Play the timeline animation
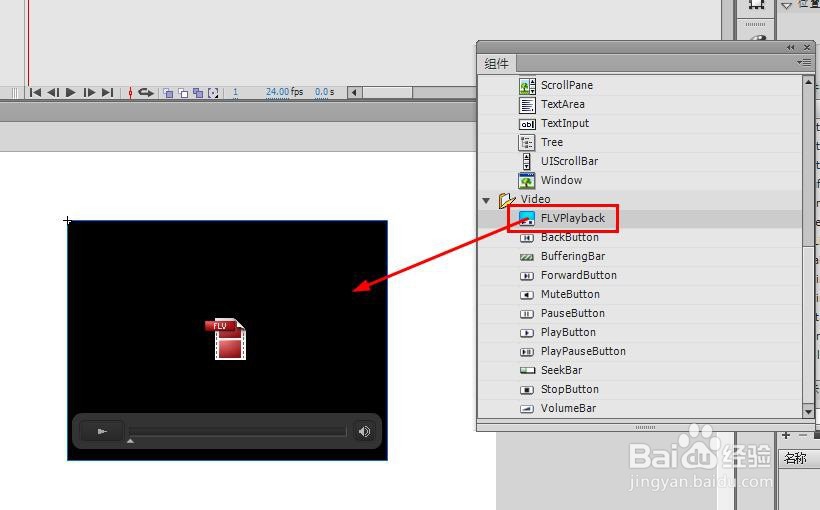This screenshot has width=820, height=510. 71,93
